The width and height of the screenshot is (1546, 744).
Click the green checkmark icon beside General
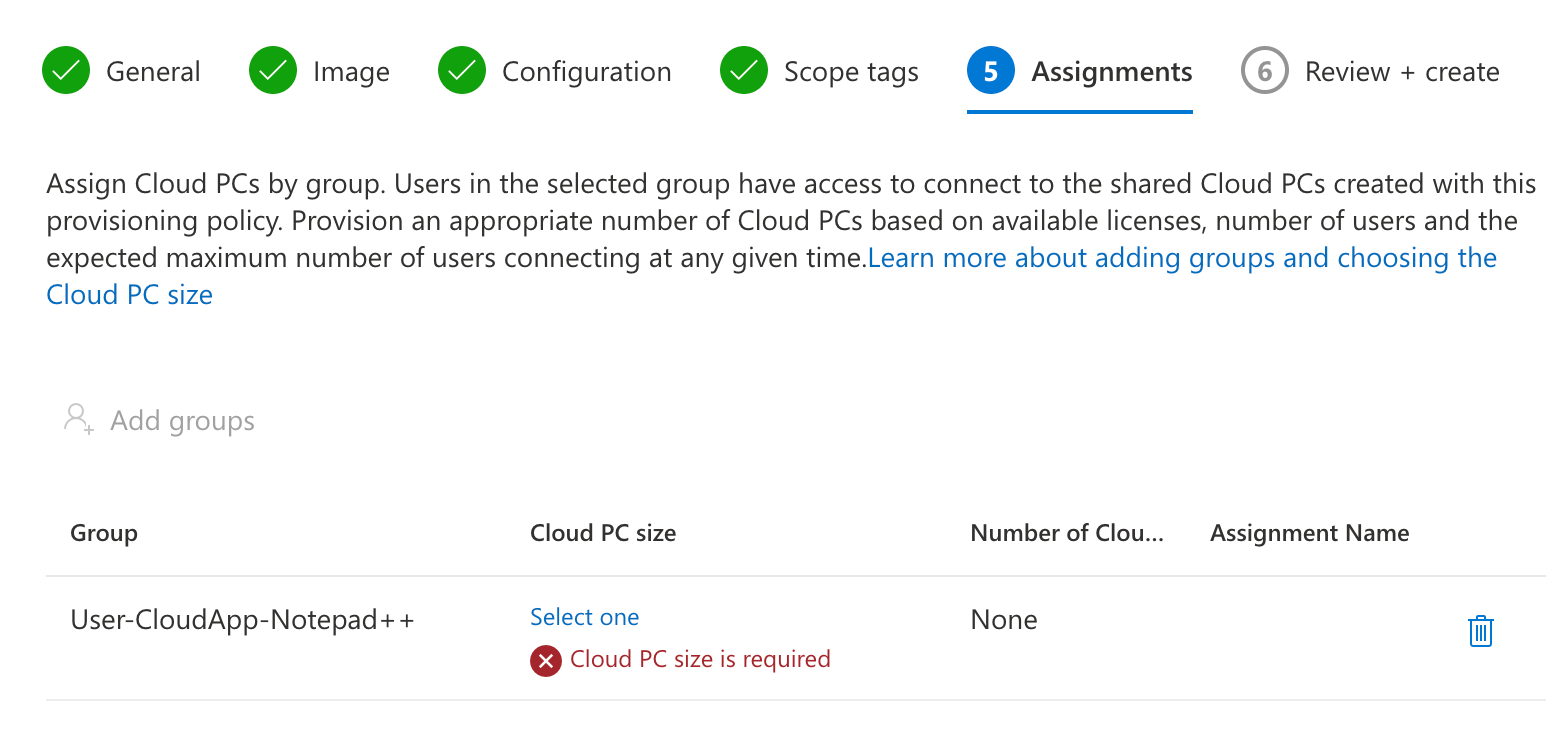click(x=66, y=72)
